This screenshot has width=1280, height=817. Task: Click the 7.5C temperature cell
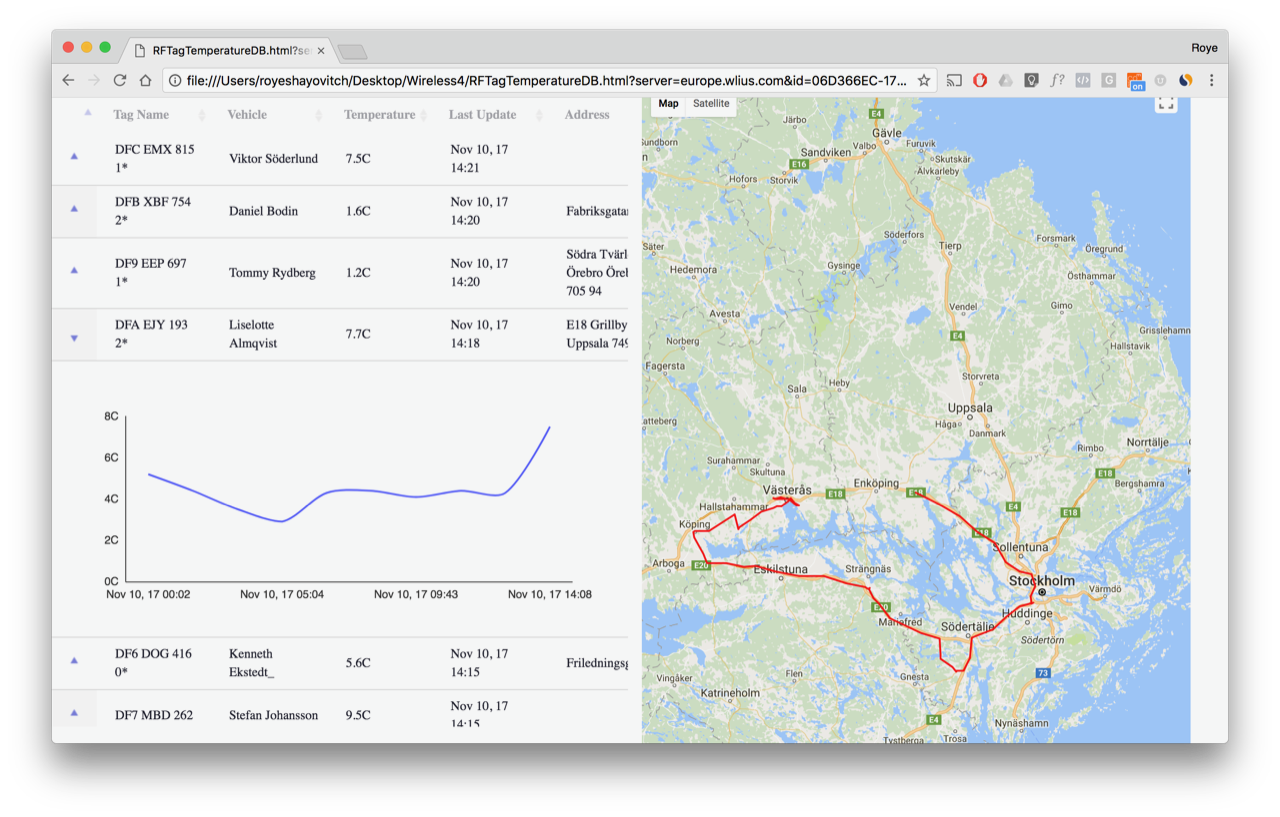pyautogui.click(x=358, y=159)
